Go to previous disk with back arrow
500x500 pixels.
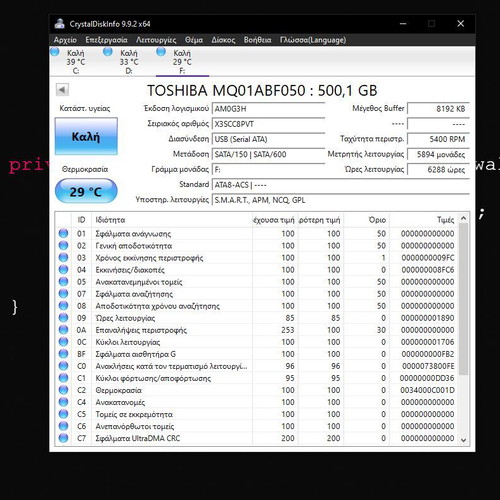[62, 90]
